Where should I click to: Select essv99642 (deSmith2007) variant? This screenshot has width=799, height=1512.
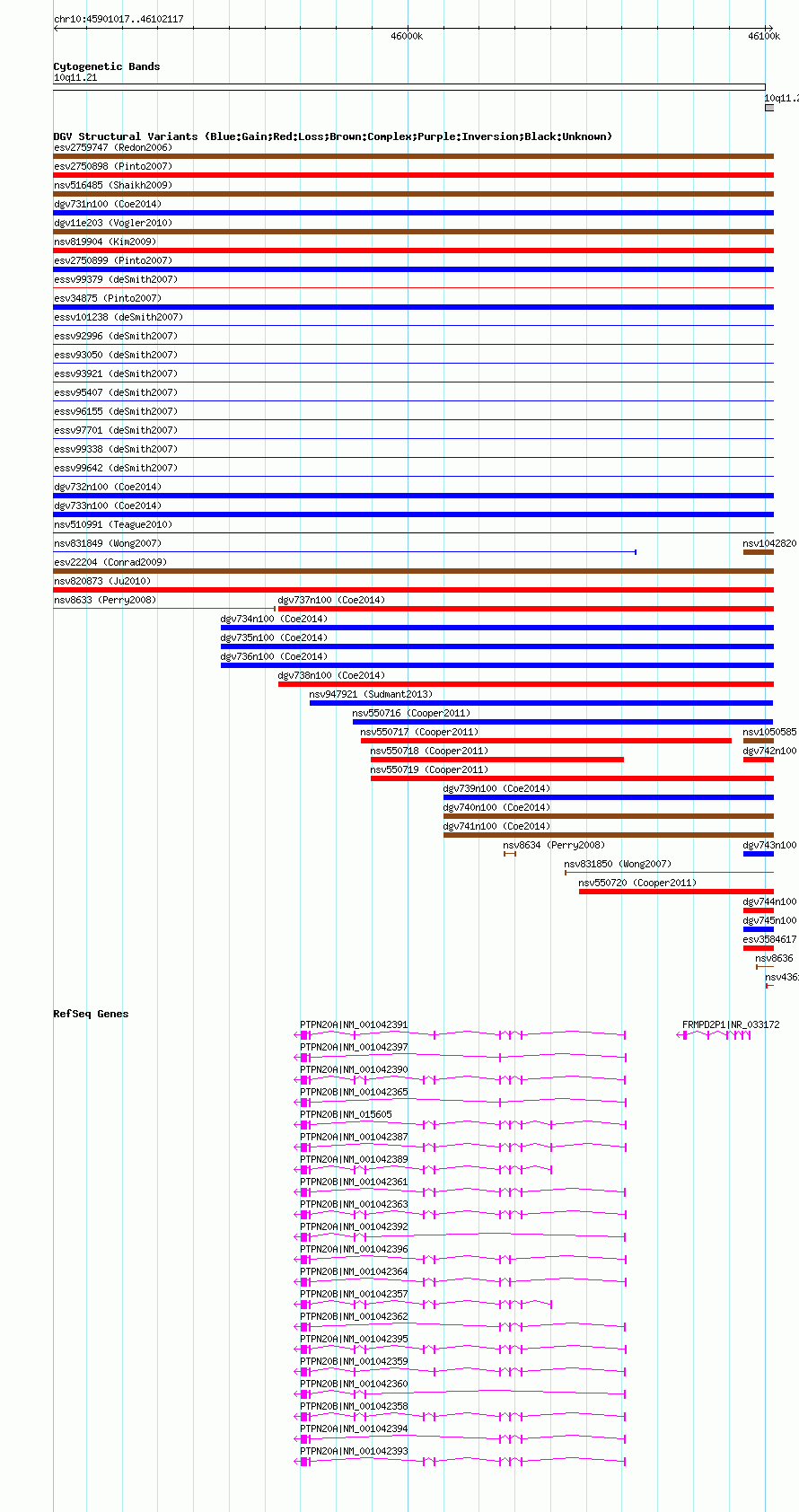click(116, 468)
